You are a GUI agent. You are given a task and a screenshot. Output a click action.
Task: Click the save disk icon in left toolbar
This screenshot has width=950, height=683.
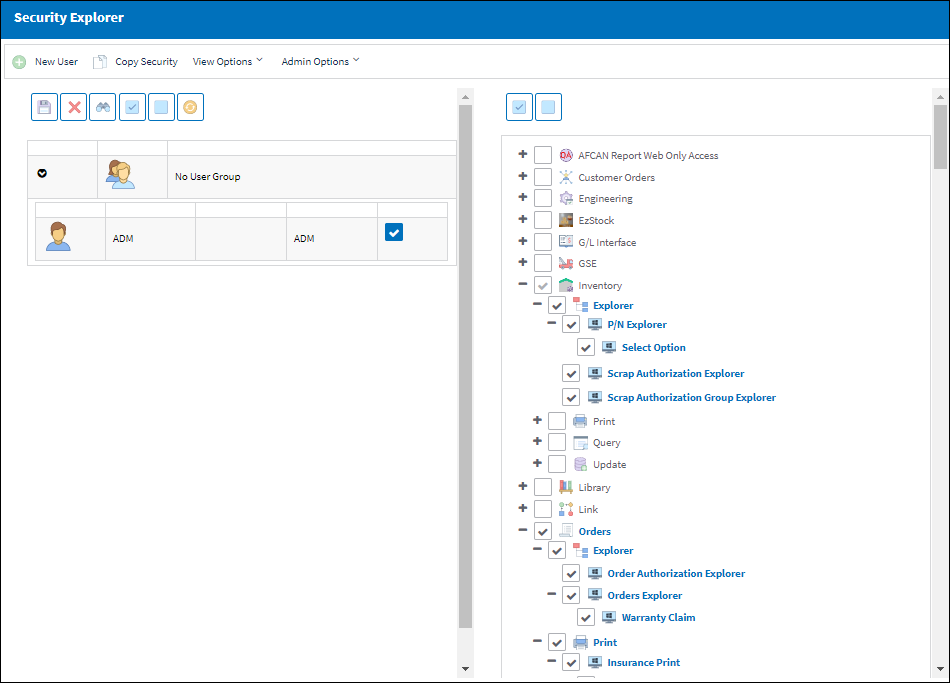[44, 107]
